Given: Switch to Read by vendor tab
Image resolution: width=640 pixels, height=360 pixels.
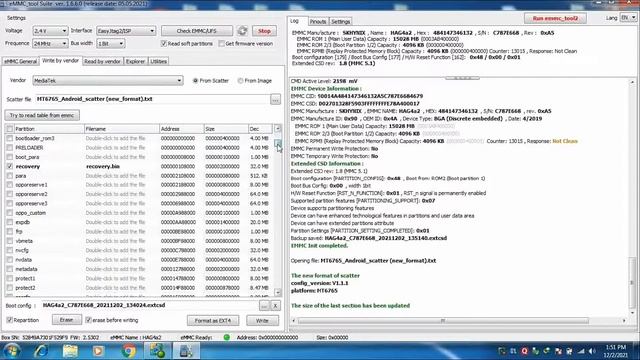Looking at the screenshot, I should tap(102, 61).
